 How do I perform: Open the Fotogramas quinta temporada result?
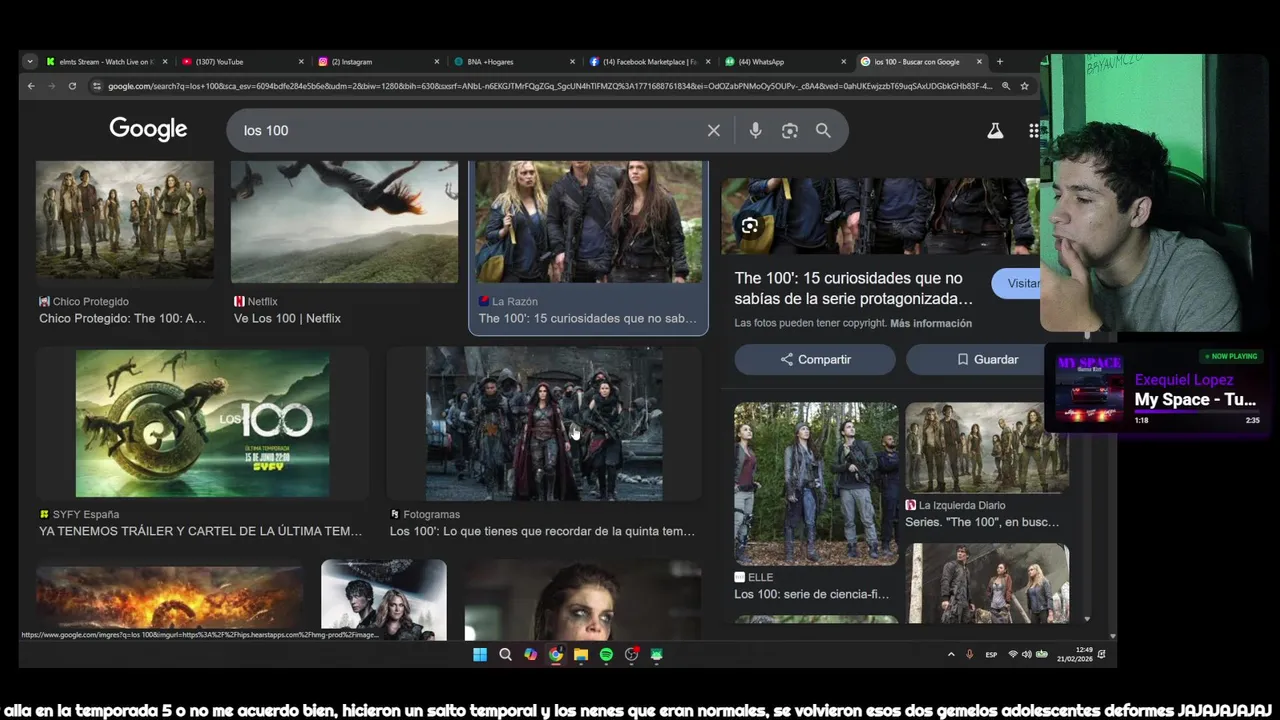click(x=542, y=531)
